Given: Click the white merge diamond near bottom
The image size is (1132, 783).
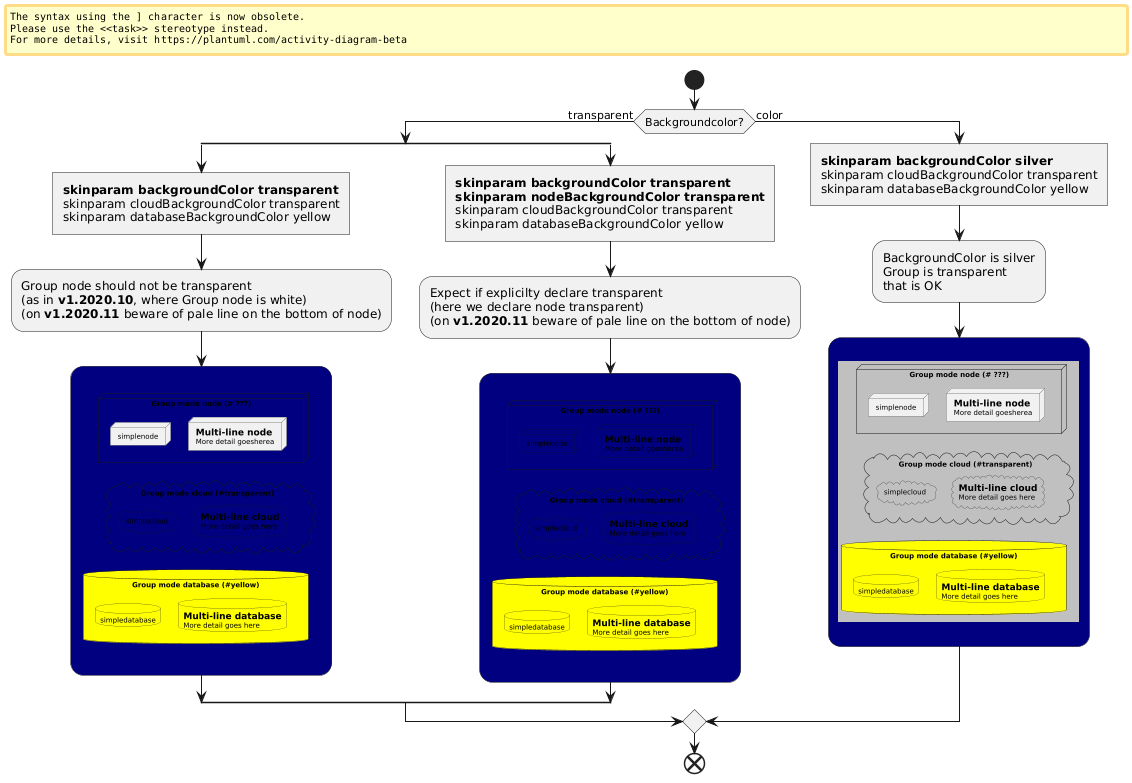Looking at the screenshot, I should [x=693, y=721].
